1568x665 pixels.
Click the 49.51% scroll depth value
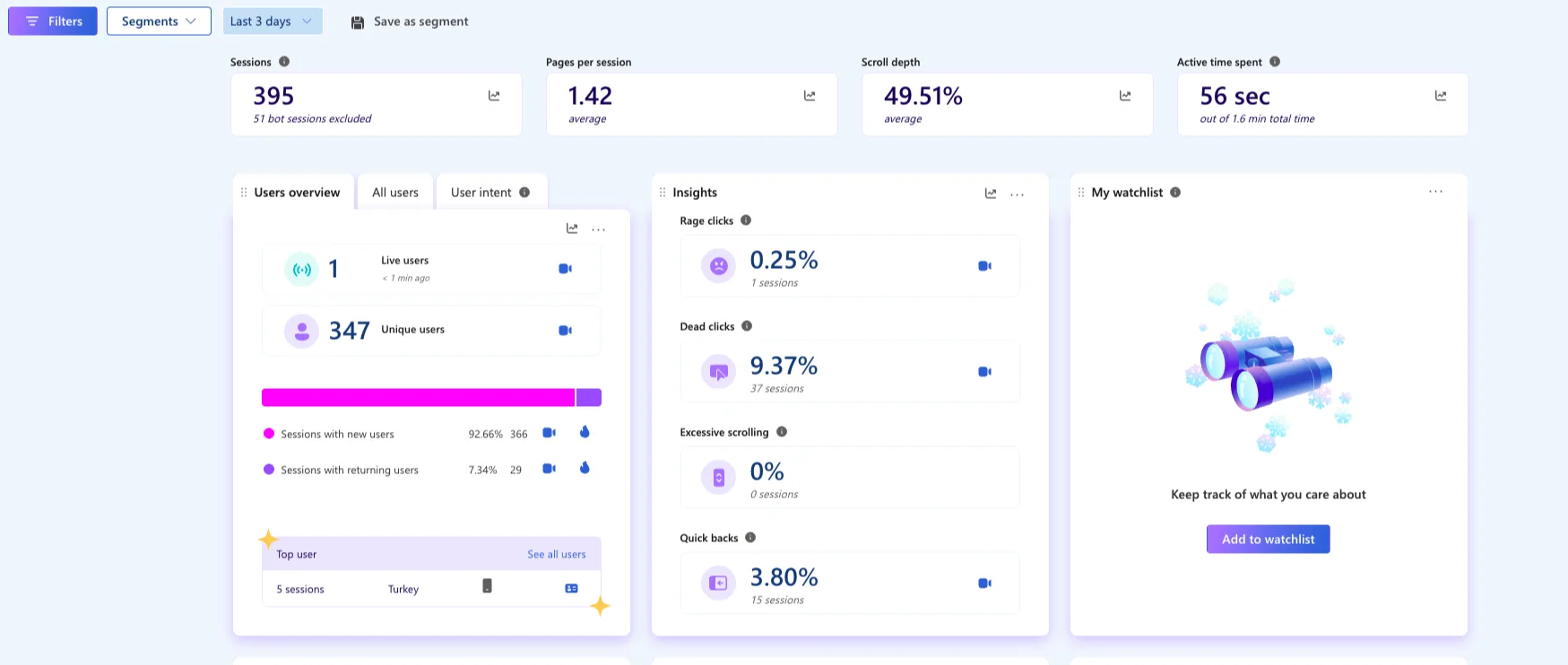923,96
